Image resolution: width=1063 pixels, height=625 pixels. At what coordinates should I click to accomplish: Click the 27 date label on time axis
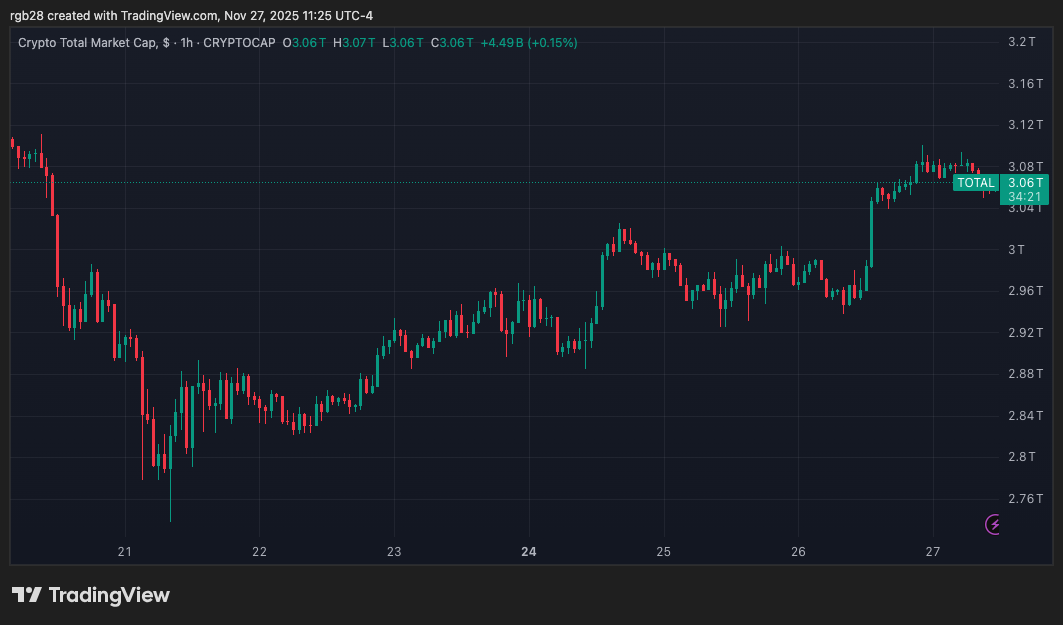pos(933,552)
